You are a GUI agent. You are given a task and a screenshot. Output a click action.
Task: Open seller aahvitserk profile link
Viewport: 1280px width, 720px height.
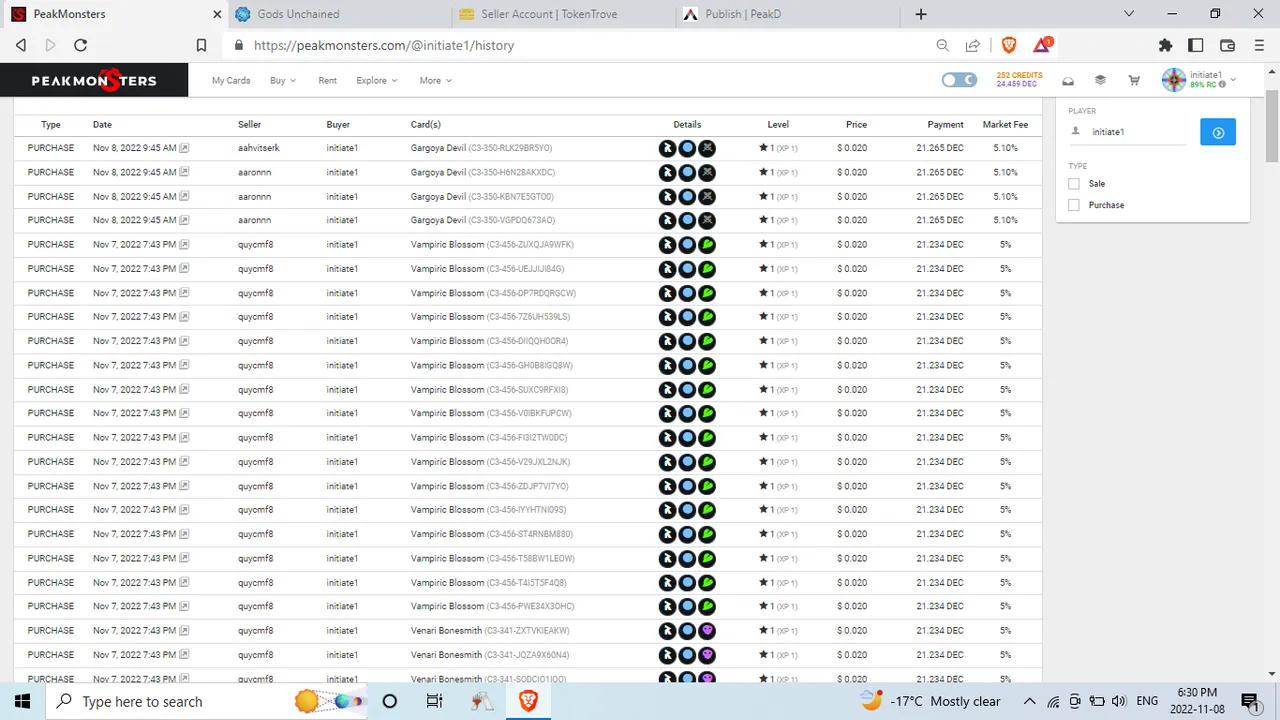258,148
